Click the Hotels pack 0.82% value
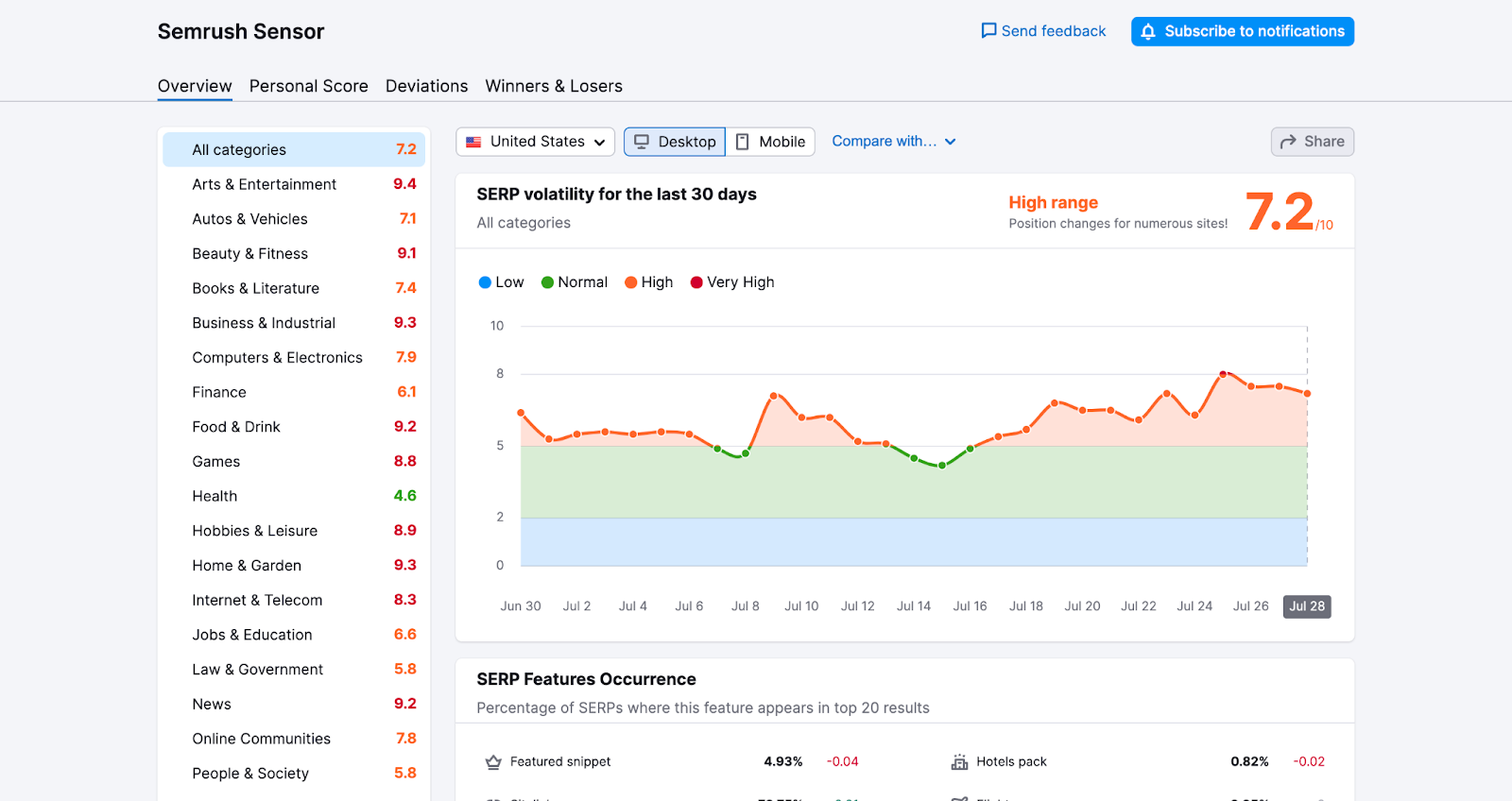Image resolution: width=1512 pixels, height=801 pixels. 1249,761
